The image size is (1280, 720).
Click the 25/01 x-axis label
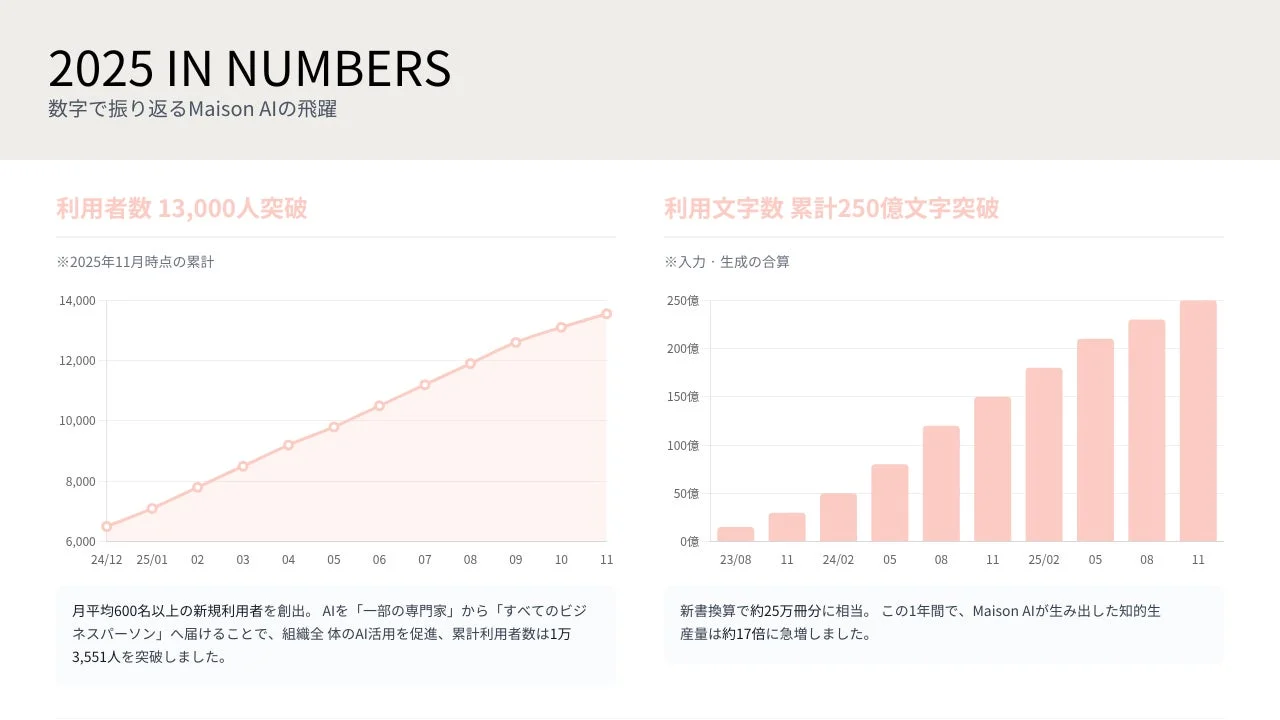[x=152, y=560]
